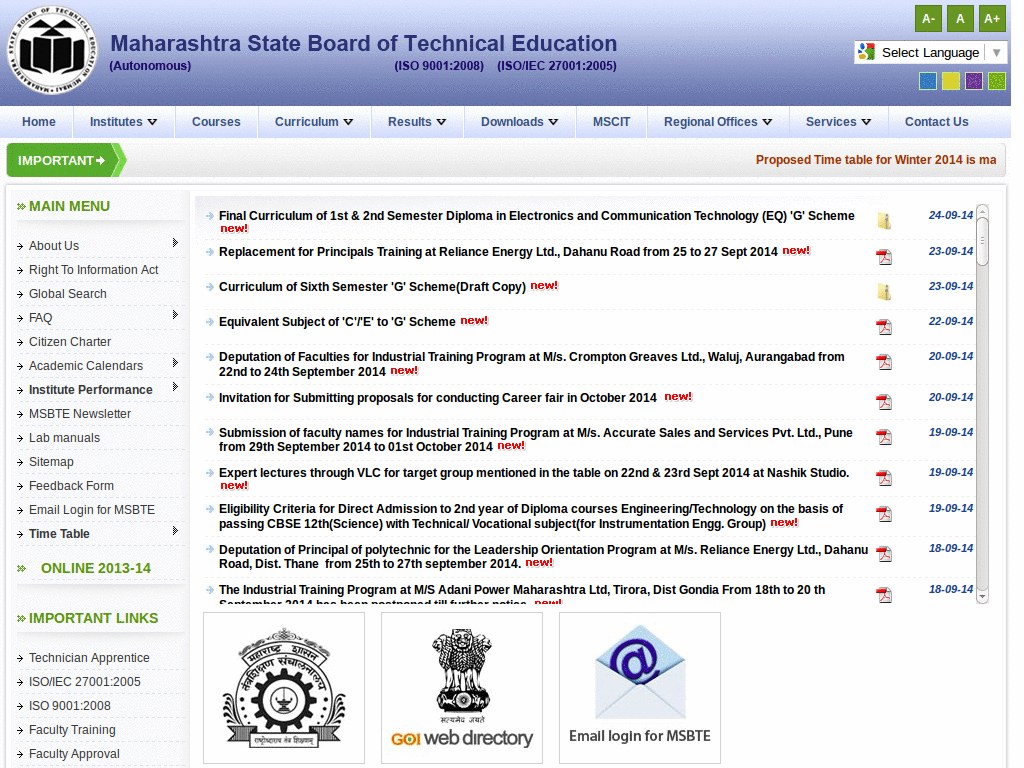Click the green IMPORTANT button
Viewport: 1024px width, 768px height.
[x=66, y=160]
